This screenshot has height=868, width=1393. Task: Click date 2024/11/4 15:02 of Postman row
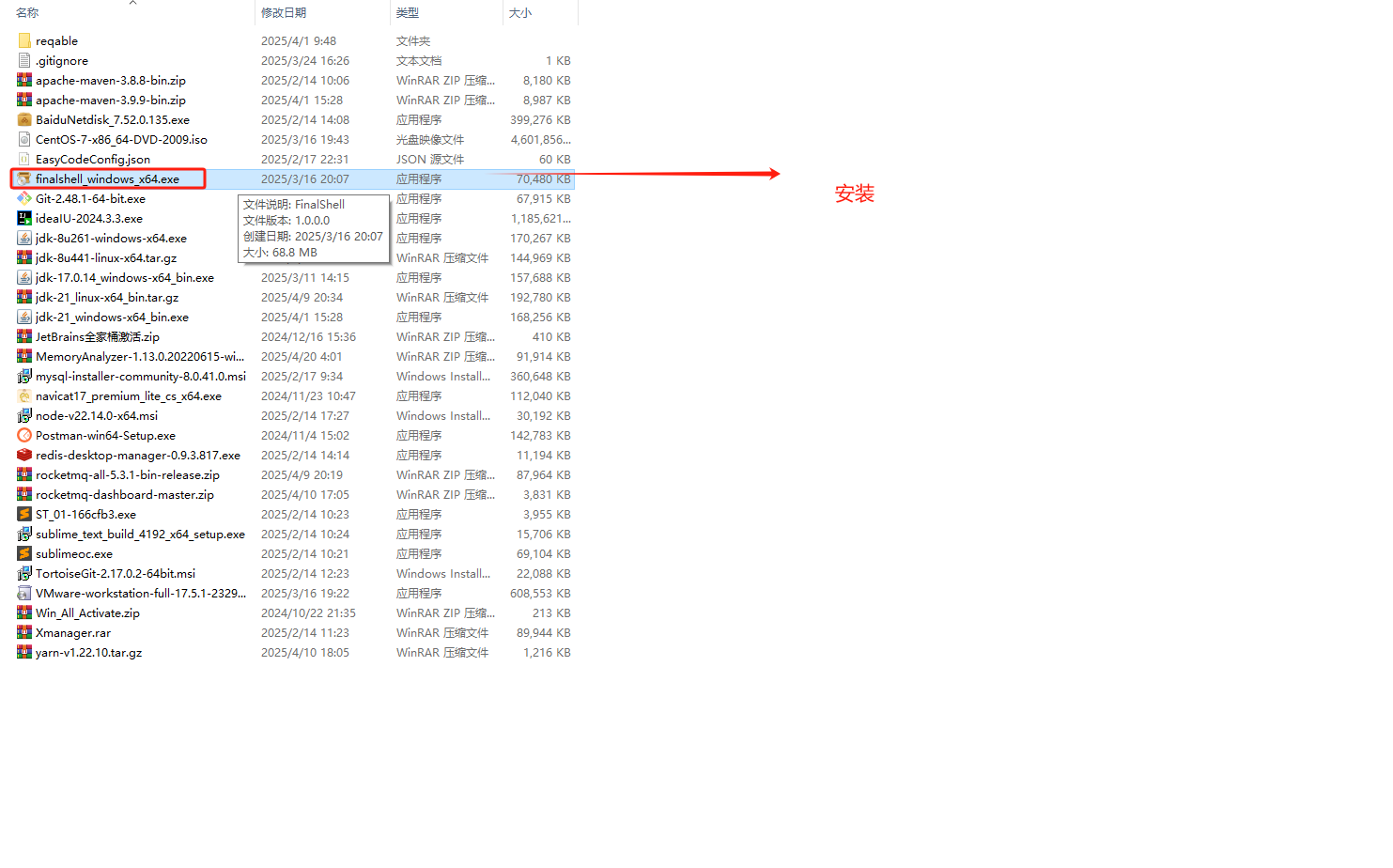tap(305, 435)
